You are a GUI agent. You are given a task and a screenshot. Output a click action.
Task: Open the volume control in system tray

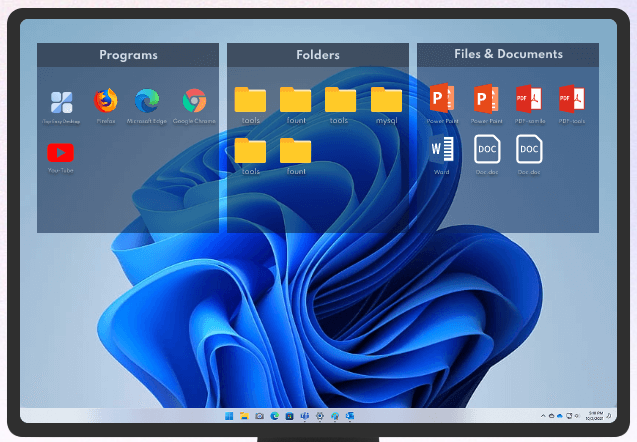click(x=571, y=415)
